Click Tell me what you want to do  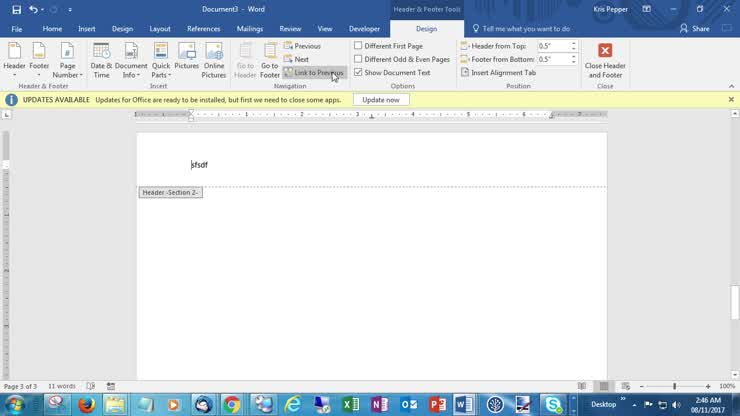point(521,29)
